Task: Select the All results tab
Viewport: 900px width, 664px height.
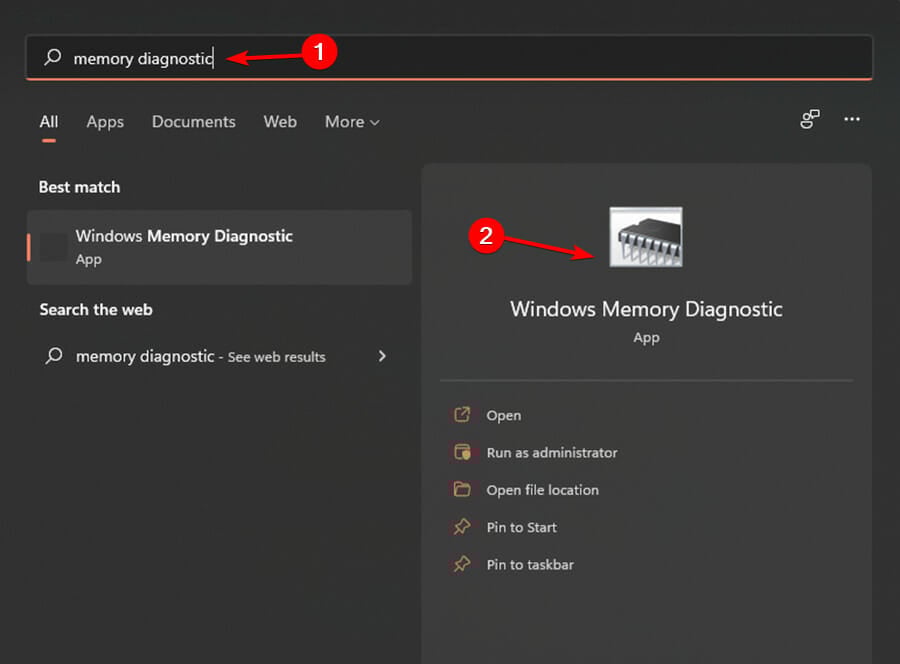Action: click(x=49, y=122)
